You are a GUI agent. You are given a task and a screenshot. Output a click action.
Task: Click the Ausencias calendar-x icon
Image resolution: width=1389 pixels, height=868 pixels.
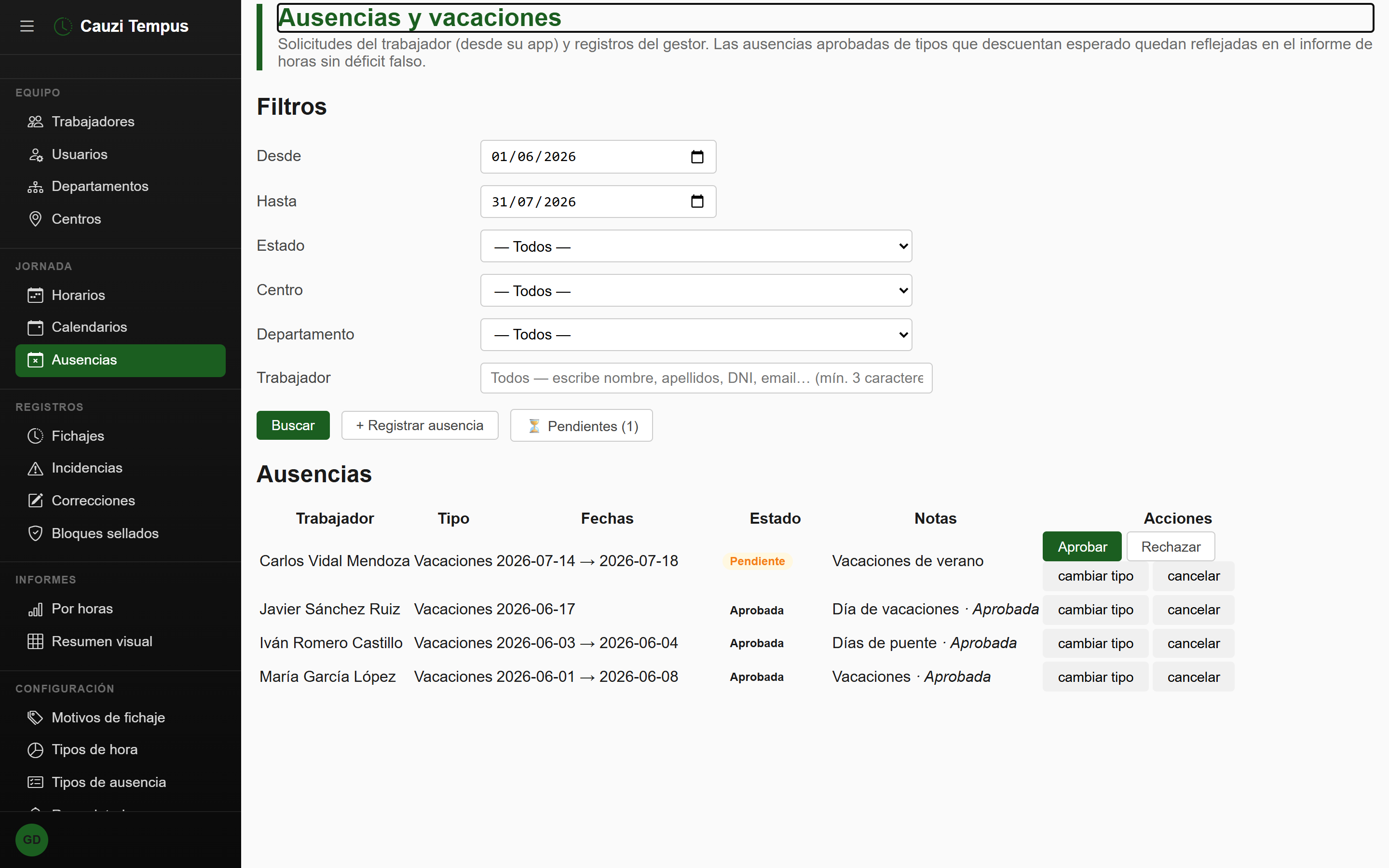coord(36,360)
